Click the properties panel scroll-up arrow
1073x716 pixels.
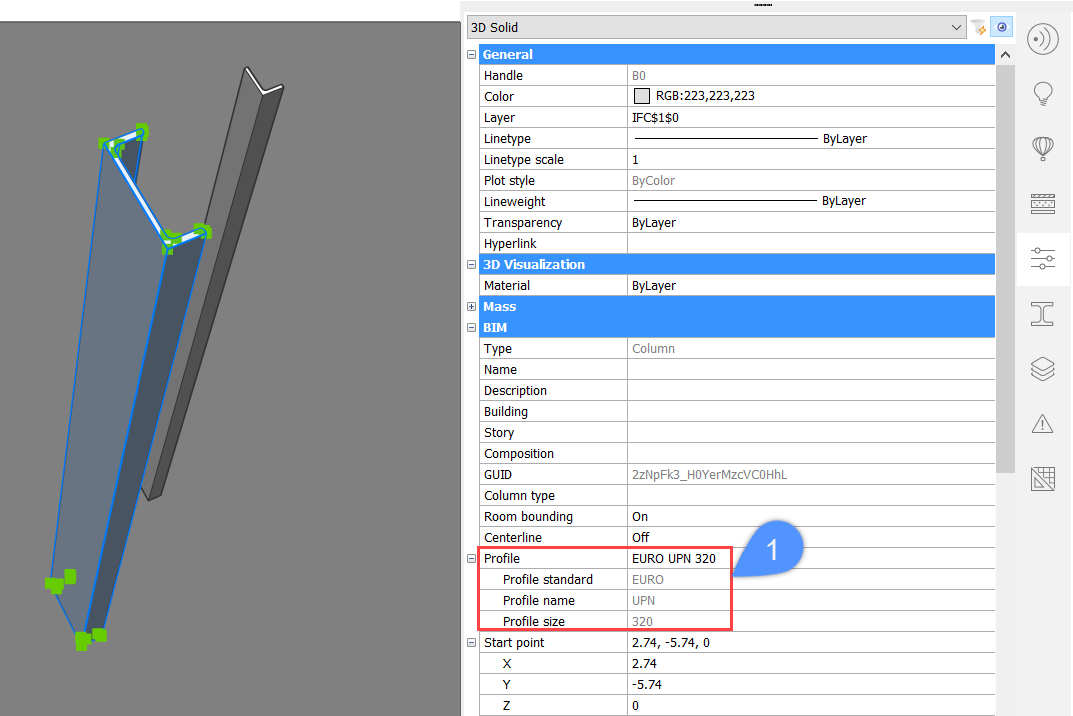pyautogui.click(x=1006, y=54)
